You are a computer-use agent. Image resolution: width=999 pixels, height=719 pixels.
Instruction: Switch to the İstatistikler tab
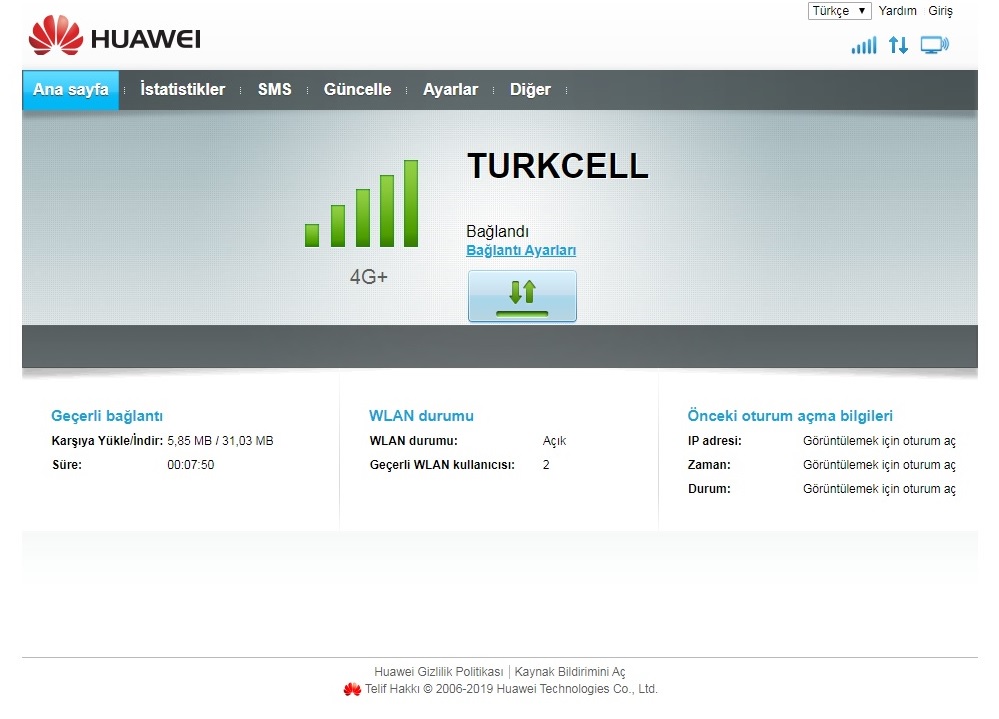click(182, 89)
